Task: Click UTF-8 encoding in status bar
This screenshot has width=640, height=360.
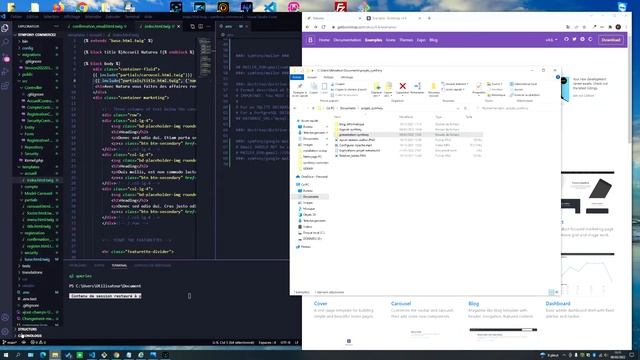Action: pyautogui.click(x=285, y=342)
